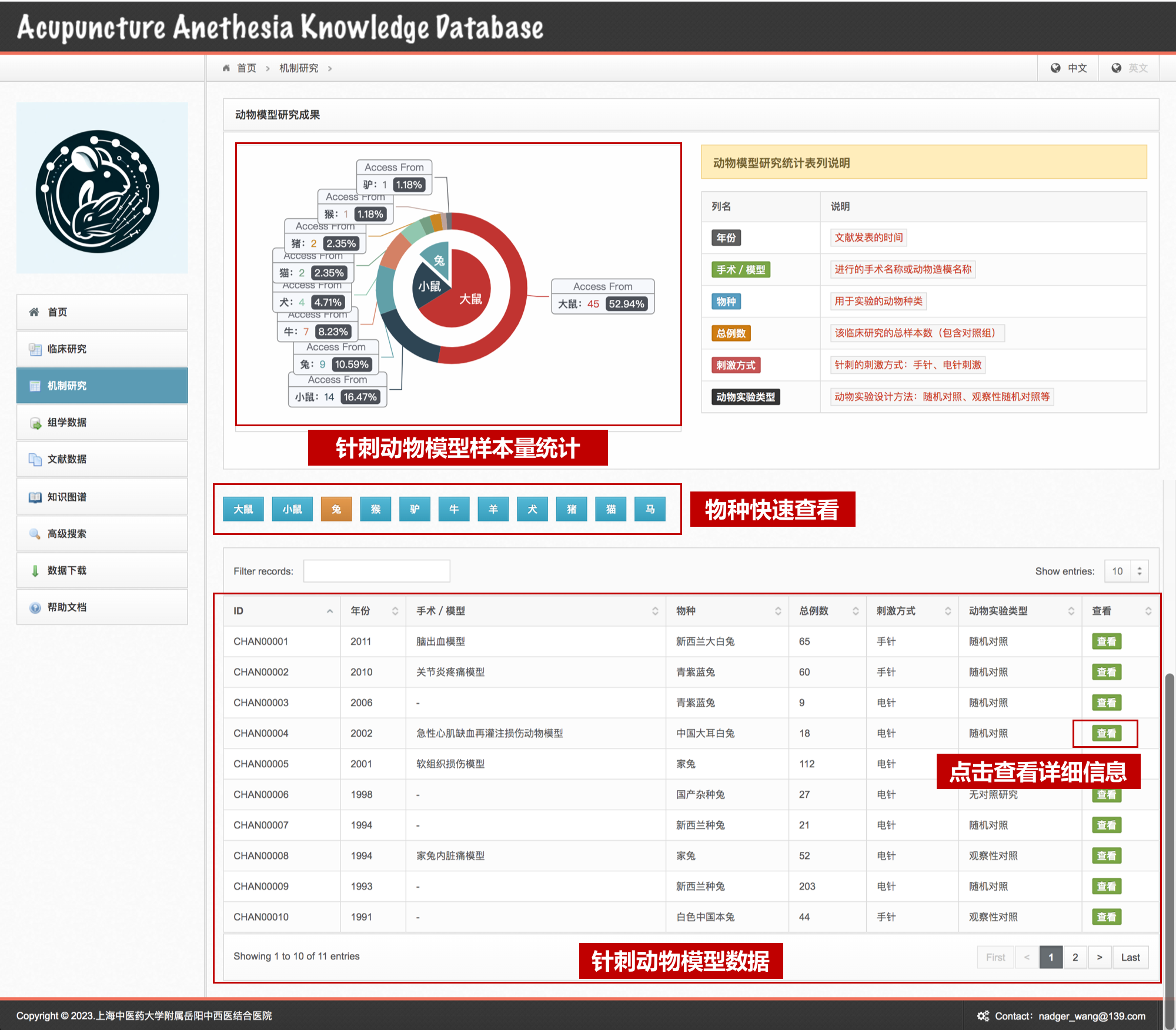This screenshot has height=1030, width=1176.
Task: Focus the Filter records input field
Action: 376,571
